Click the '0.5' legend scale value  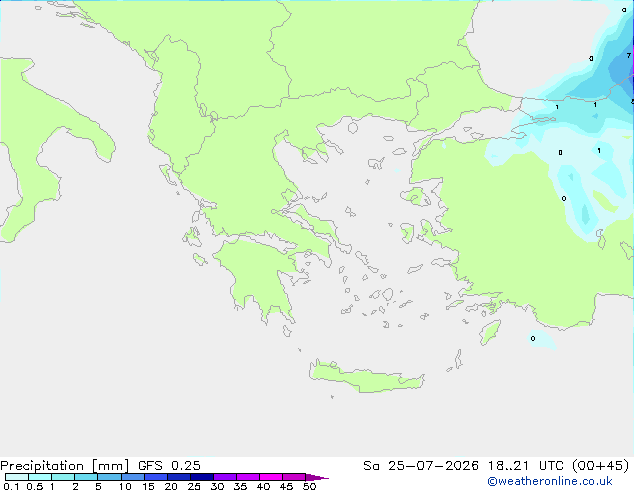click(x=34, y=486)
